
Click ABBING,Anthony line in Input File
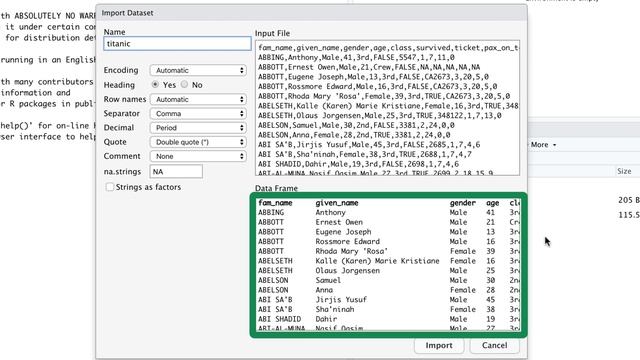pos(356,58)
